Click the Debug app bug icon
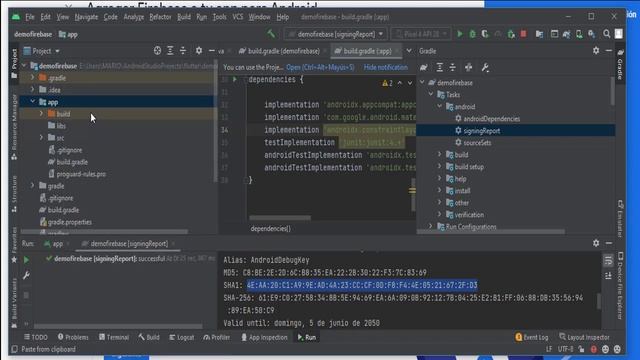Viewport: 640px width, 360px height. tap(472, 34)
